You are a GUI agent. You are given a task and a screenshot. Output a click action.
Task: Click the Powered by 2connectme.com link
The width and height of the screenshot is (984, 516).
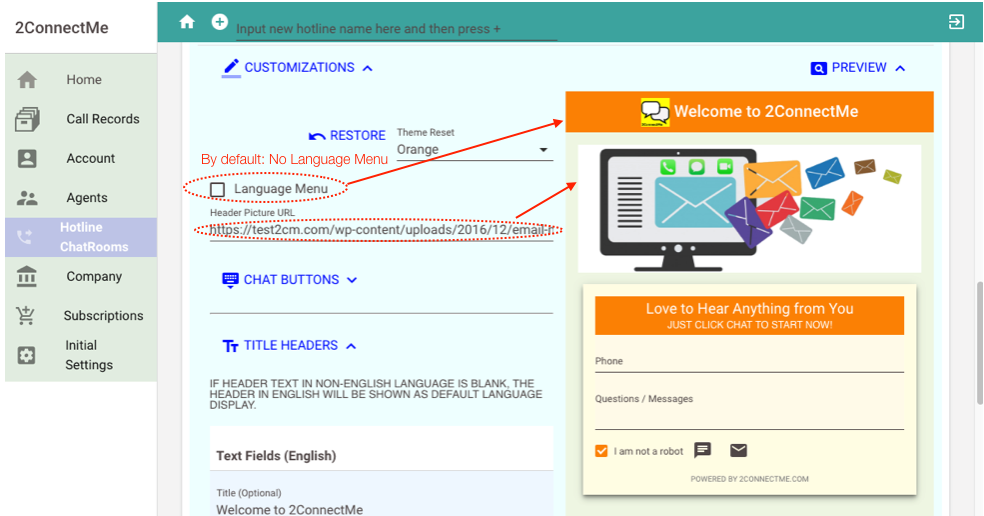click(x=749, y=479)
